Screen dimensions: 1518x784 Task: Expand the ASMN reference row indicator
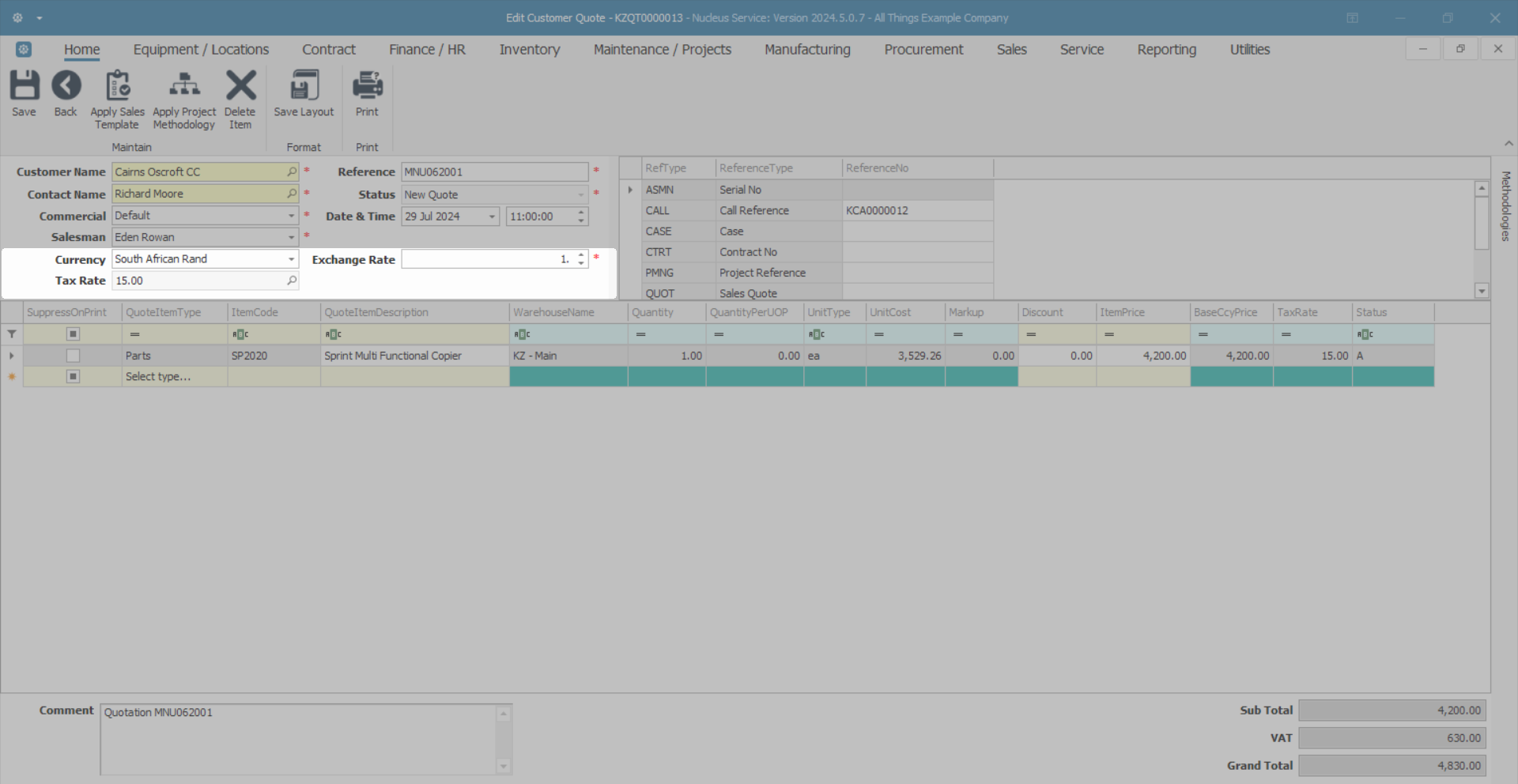(x=630, y=190)
